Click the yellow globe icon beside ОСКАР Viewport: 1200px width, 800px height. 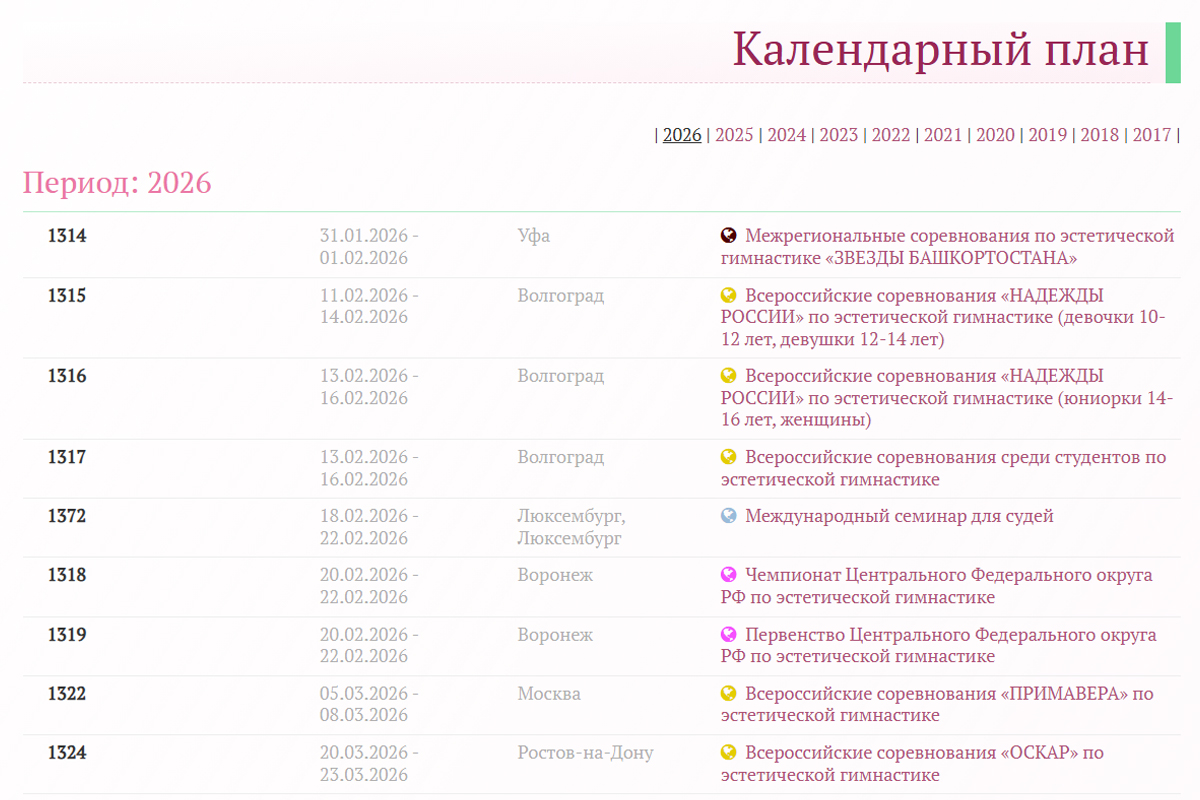point(729,753)
